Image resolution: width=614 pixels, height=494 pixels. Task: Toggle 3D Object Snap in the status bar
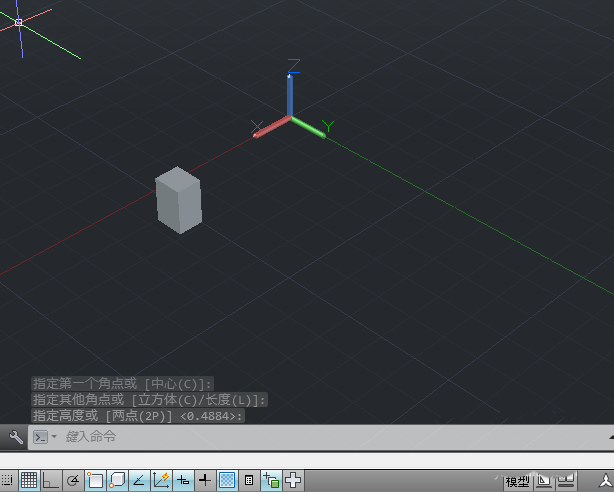(x=117, y=480)
